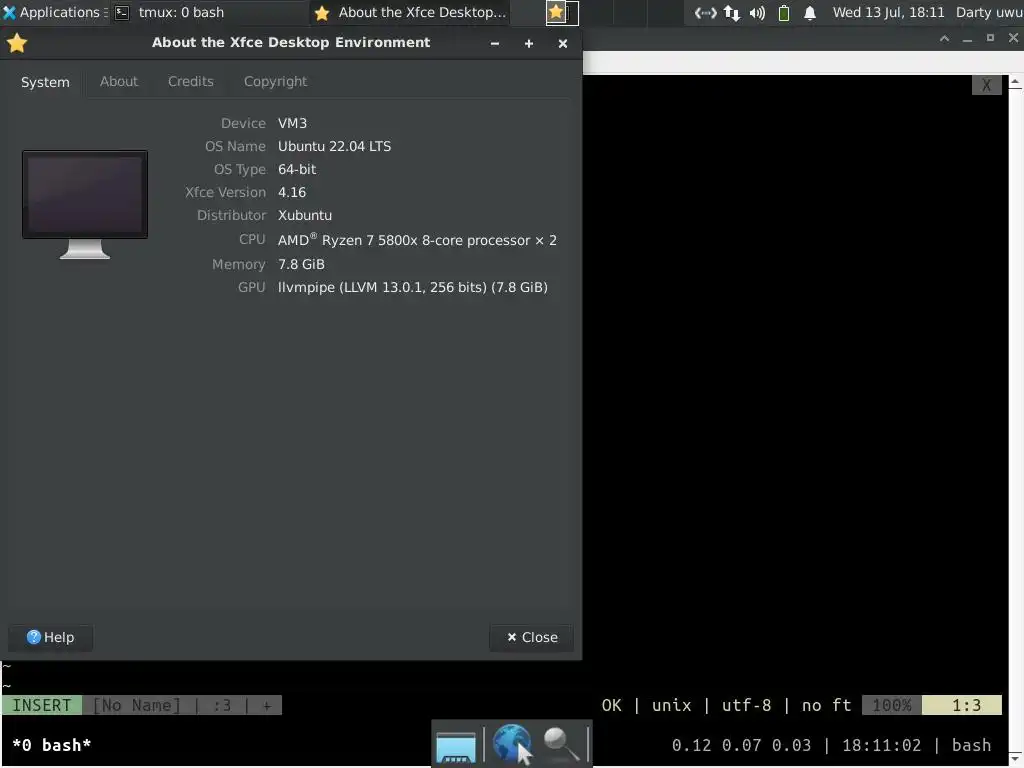Select the Xubuntu distributor value
Image resolution: width=1024 pixels, height=768 pixels.
305,216
